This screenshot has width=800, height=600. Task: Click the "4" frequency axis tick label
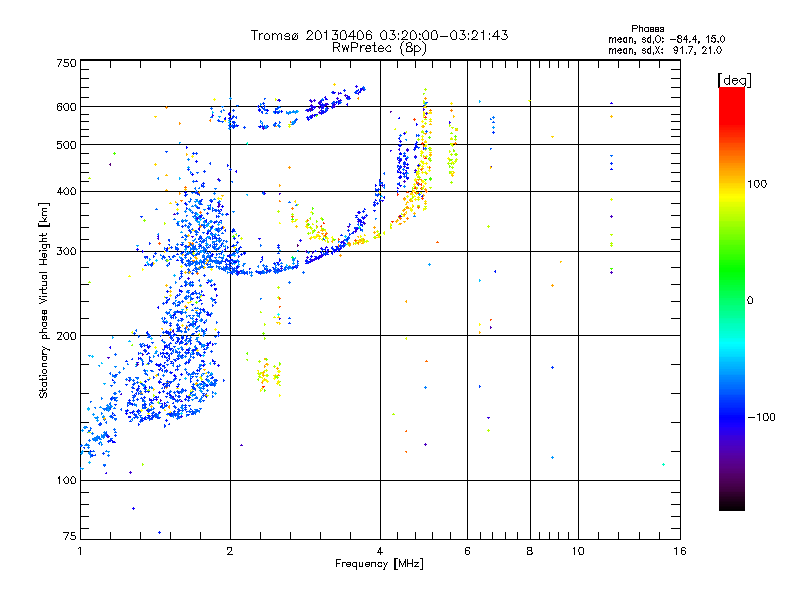coord(380,551)
